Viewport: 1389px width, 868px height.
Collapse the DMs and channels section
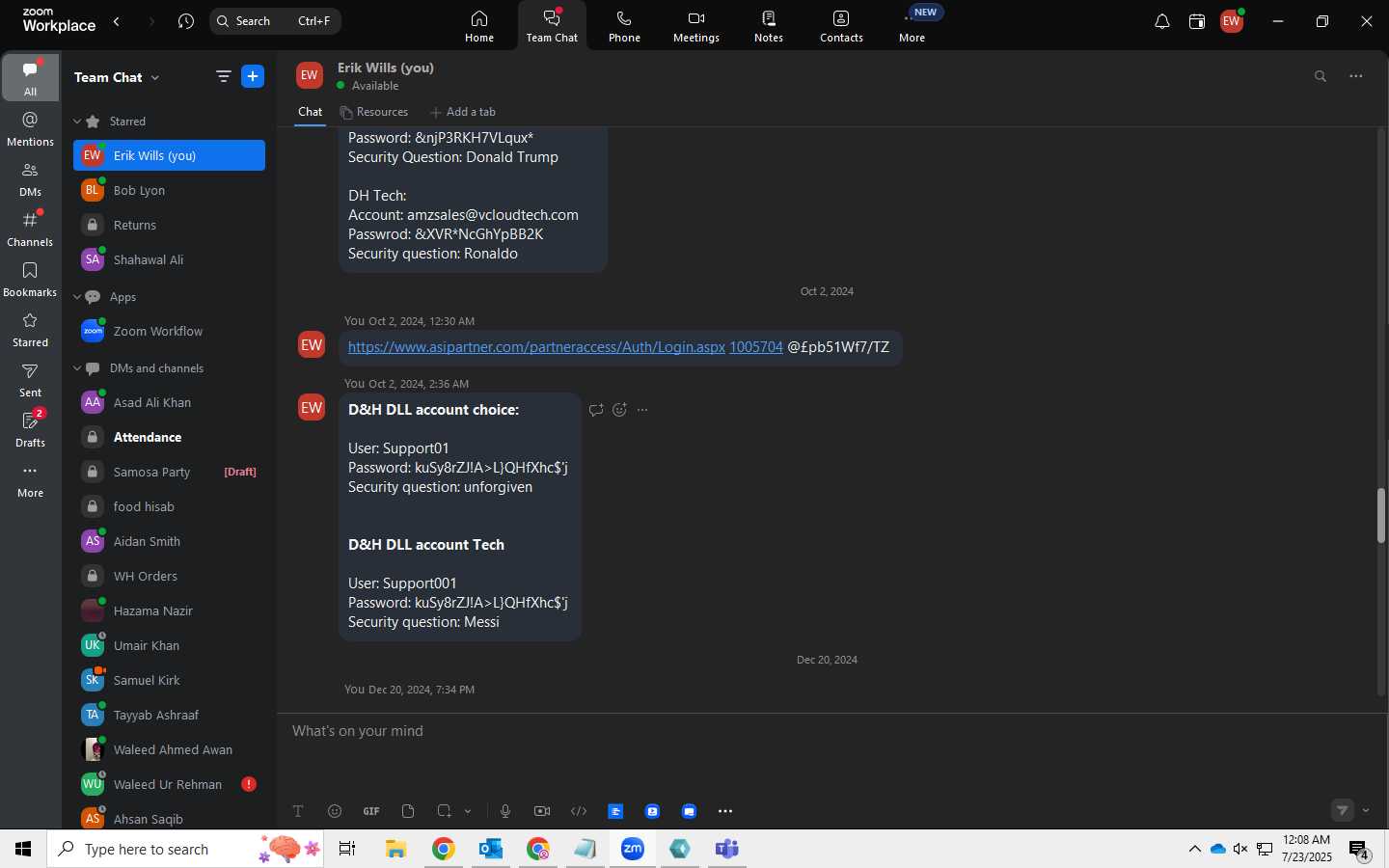77,368
